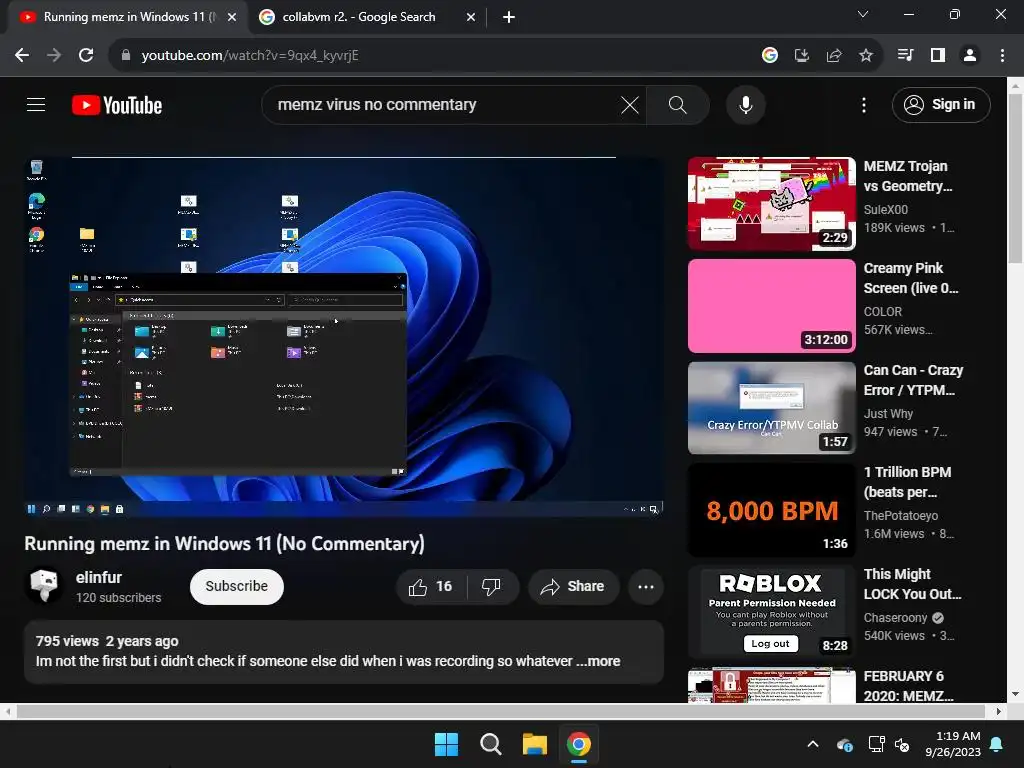
Task: Close the Running memz tab
Action: 232,17
